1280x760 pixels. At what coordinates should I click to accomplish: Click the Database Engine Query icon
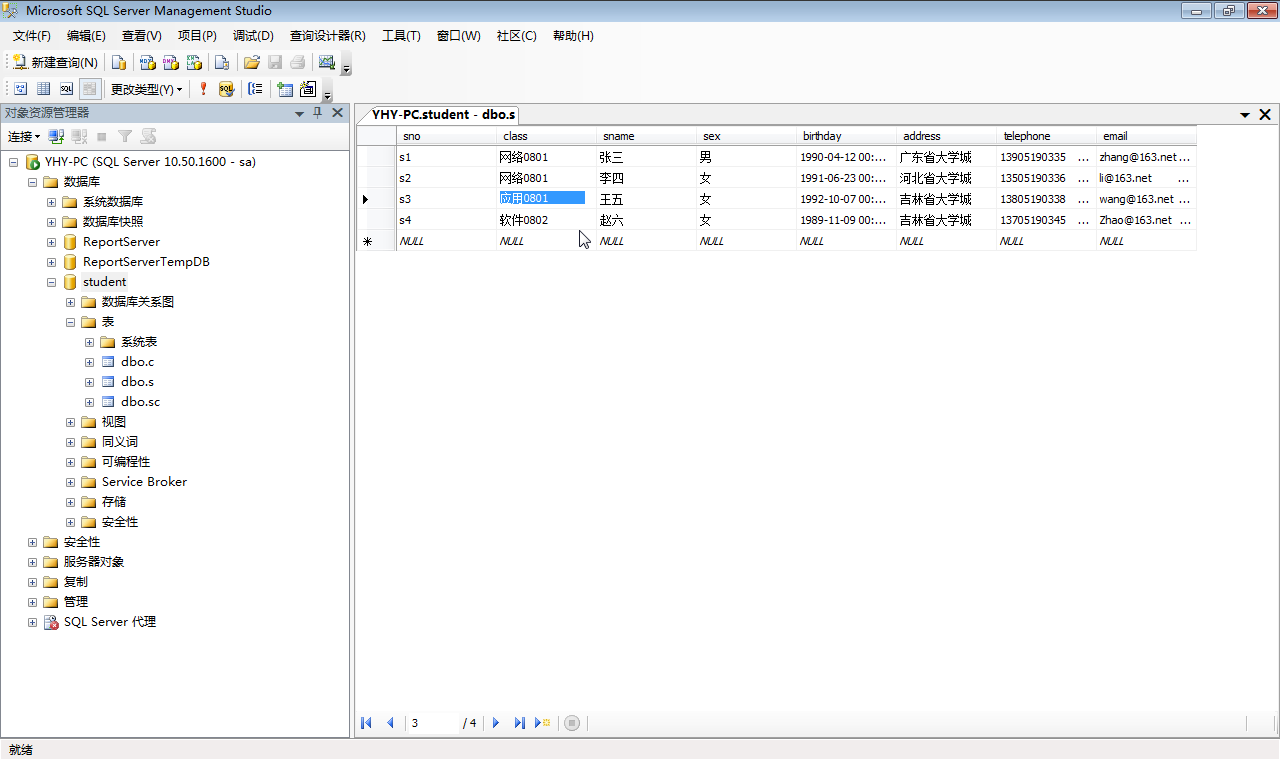[x=119, y=62]
